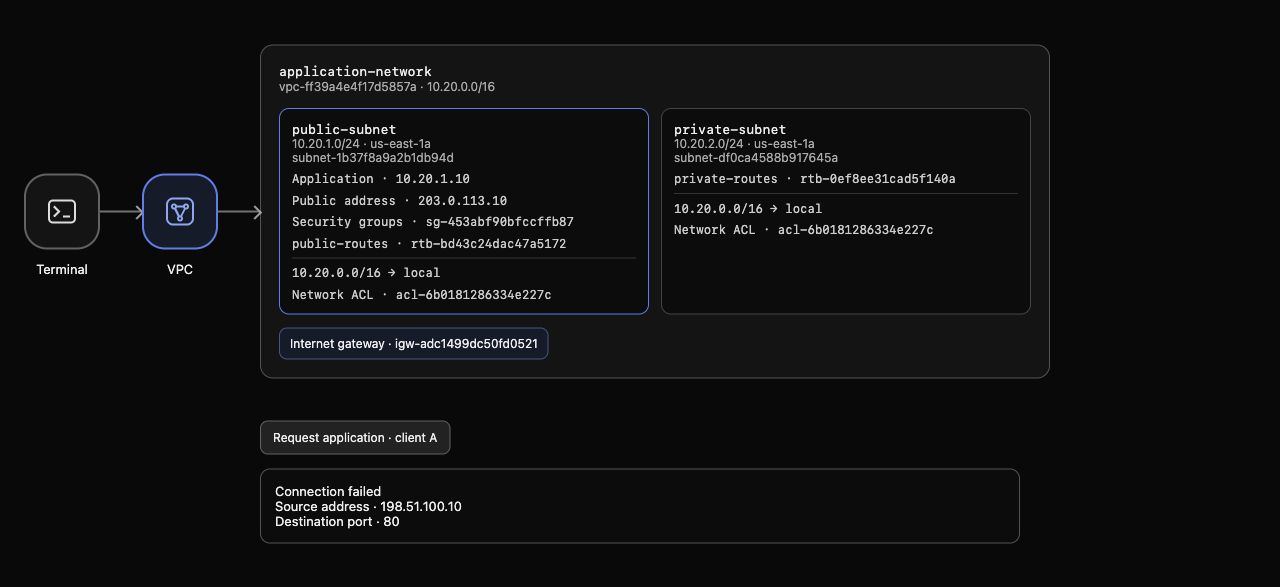Screen dimensions: 1280x587
Task: Click the Network ACL row in public-subnet
Action: coord(422,295)
